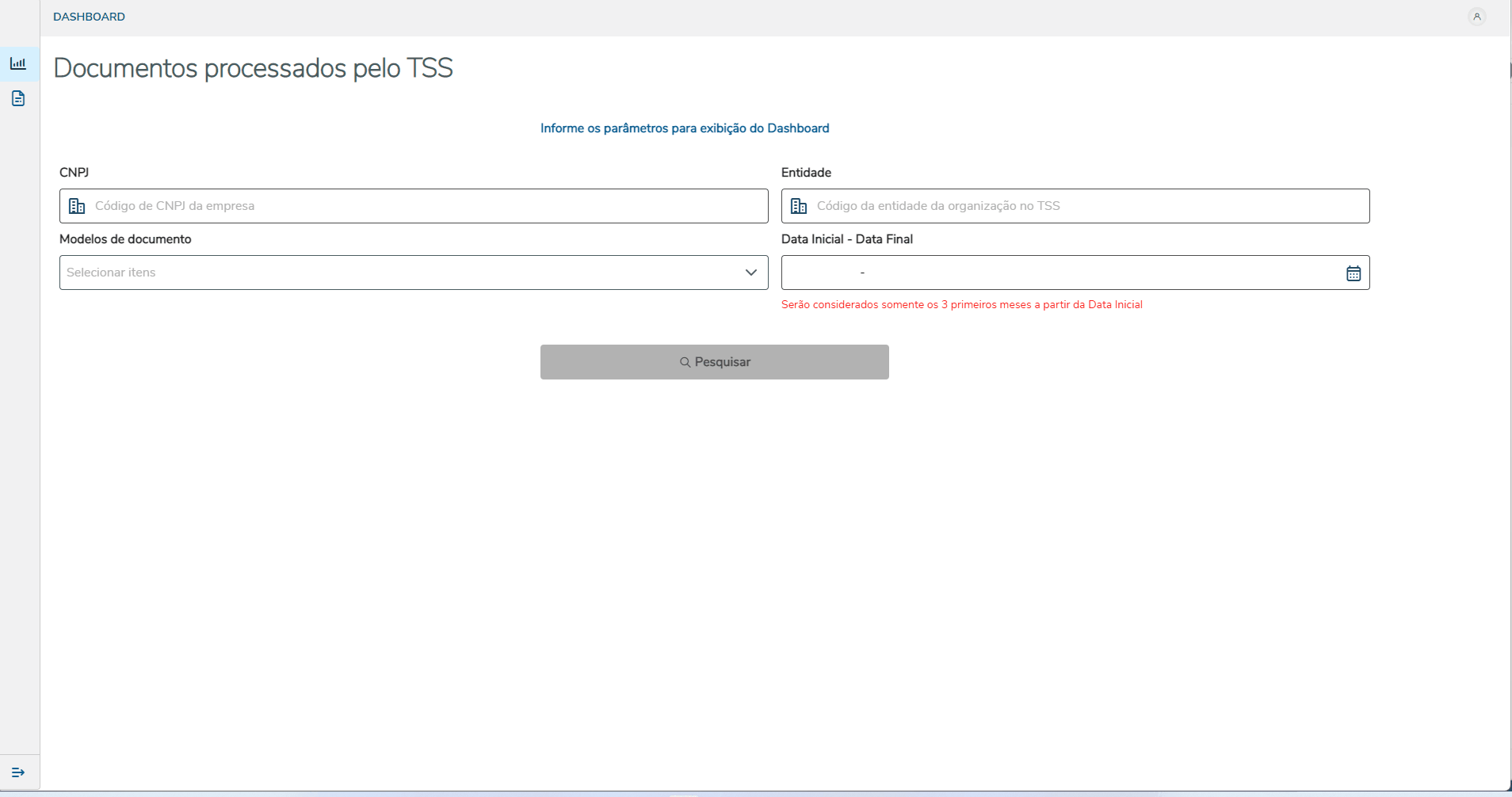
Task: Click the red 3 primeiros meses warning text
Action: coord(962,305)
